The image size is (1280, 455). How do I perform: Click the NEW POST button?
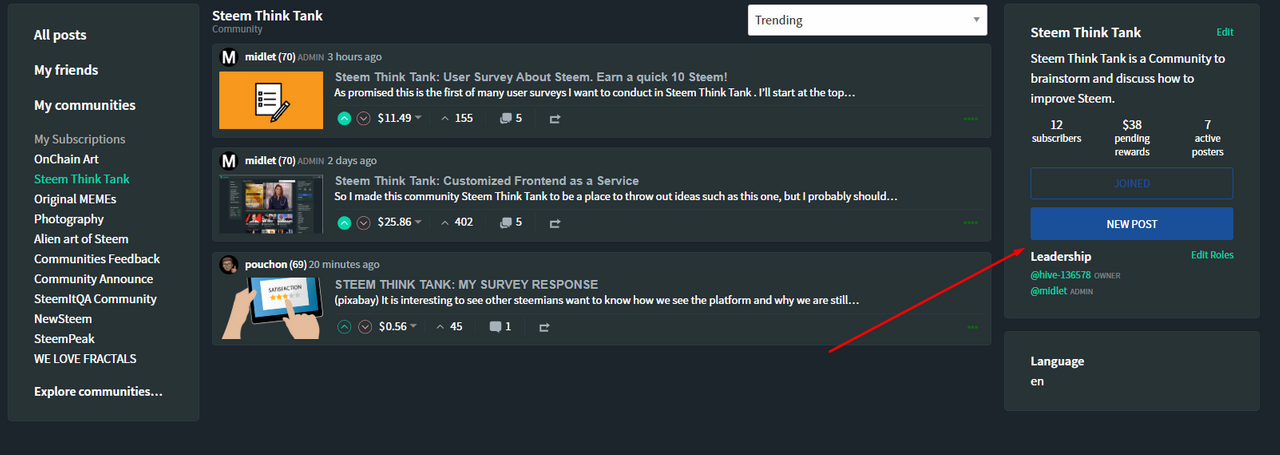click(1132, 224)
